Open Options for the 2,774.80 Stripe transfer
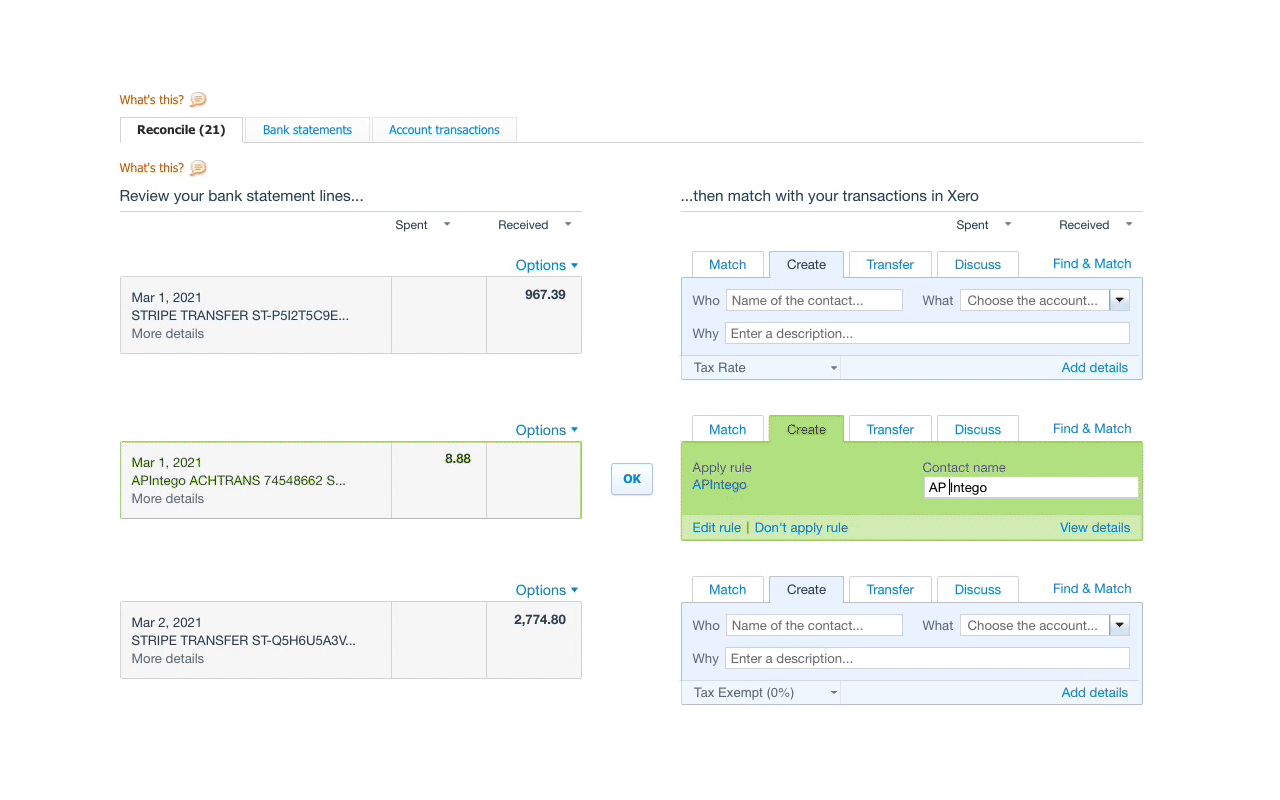Viewport: 1280px width, 800px height. pos(547,590)
